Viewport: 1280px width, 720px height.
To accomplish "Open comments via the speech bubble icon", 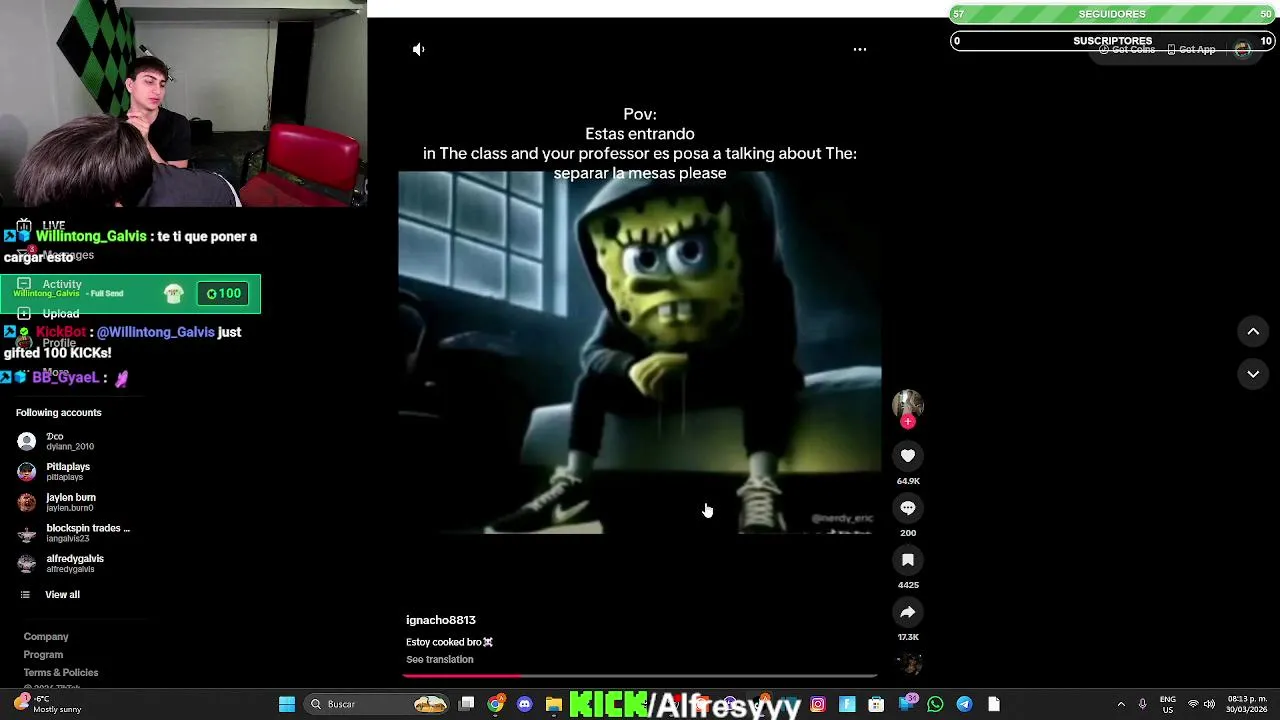I will coord(908,508).
